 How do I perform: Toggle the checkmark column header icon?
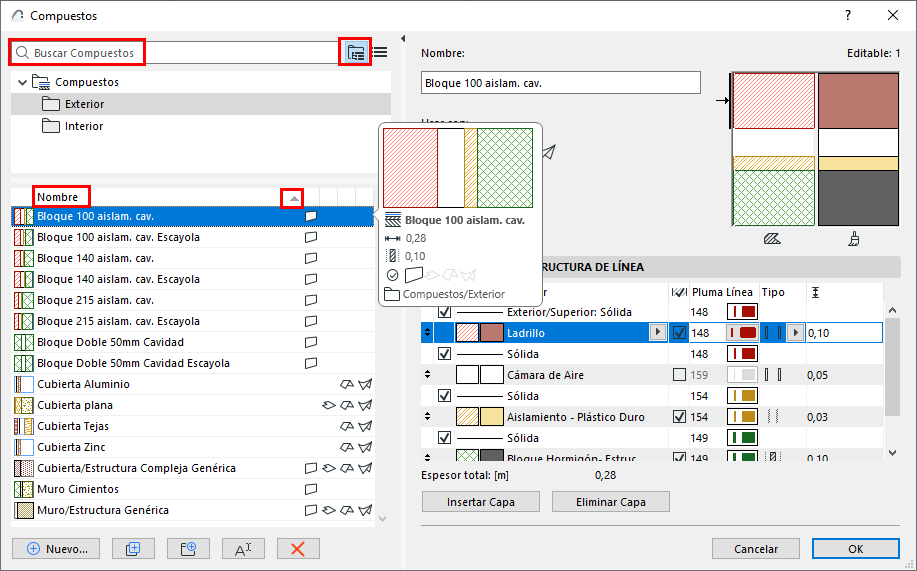pos(679,292)
